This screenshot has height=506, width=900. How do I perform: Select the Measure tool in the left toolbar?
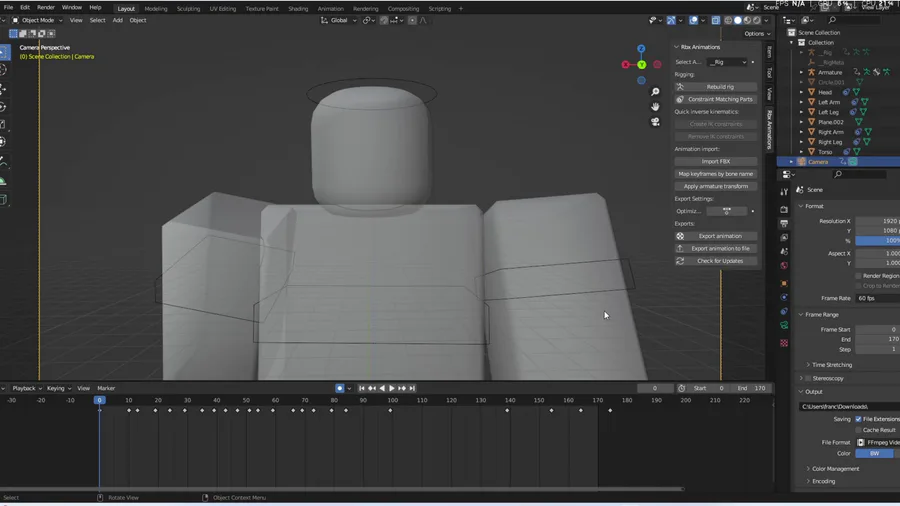3,181
